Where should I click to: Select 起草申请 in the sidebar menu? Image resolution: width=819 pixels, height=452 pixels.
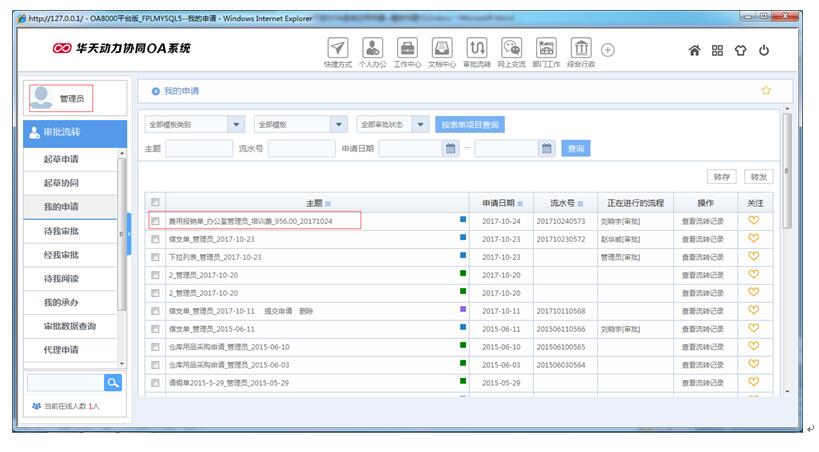point(70,159)
